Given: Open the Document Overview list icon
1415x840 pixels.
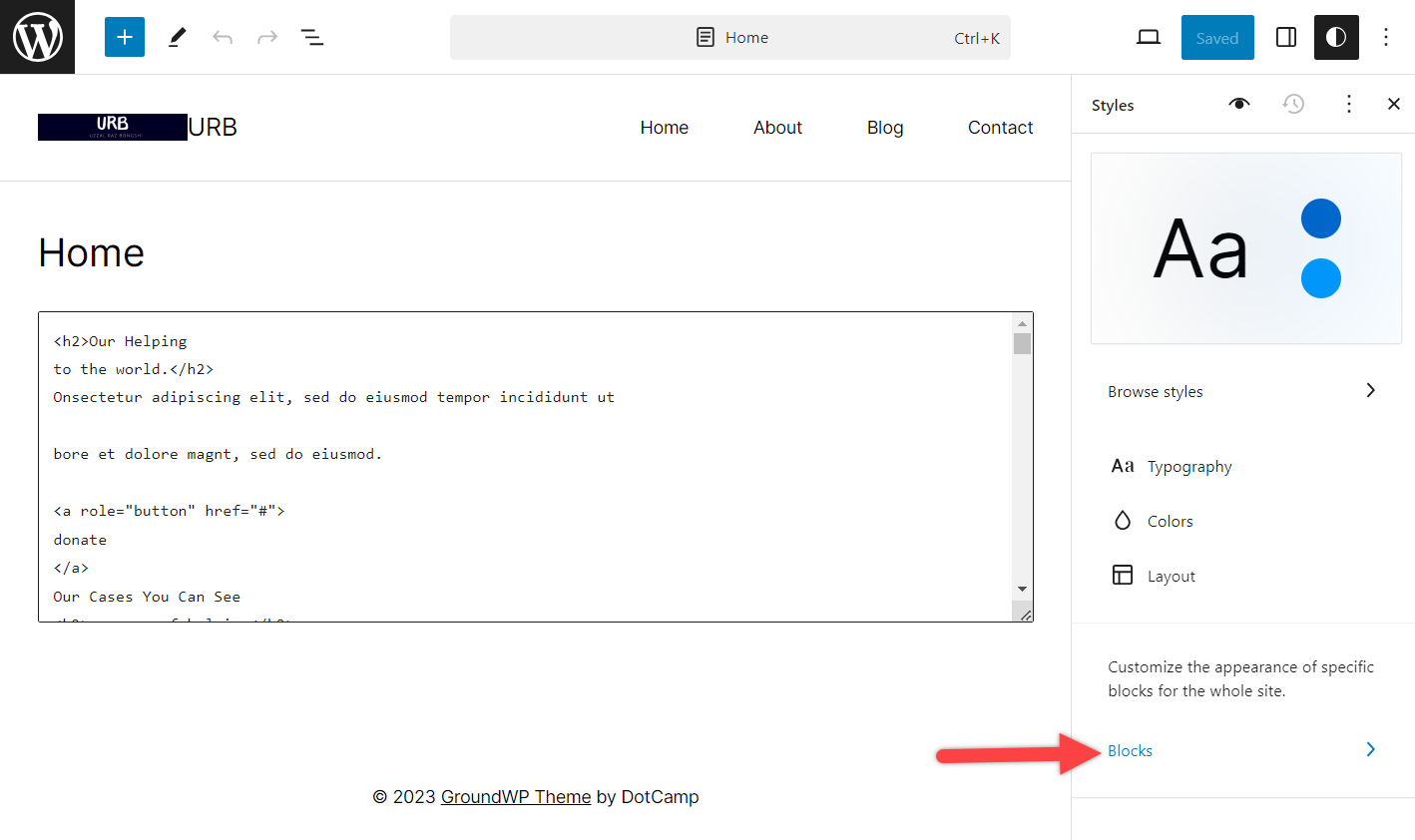Looking at the screenshot, I should [312, 37].
